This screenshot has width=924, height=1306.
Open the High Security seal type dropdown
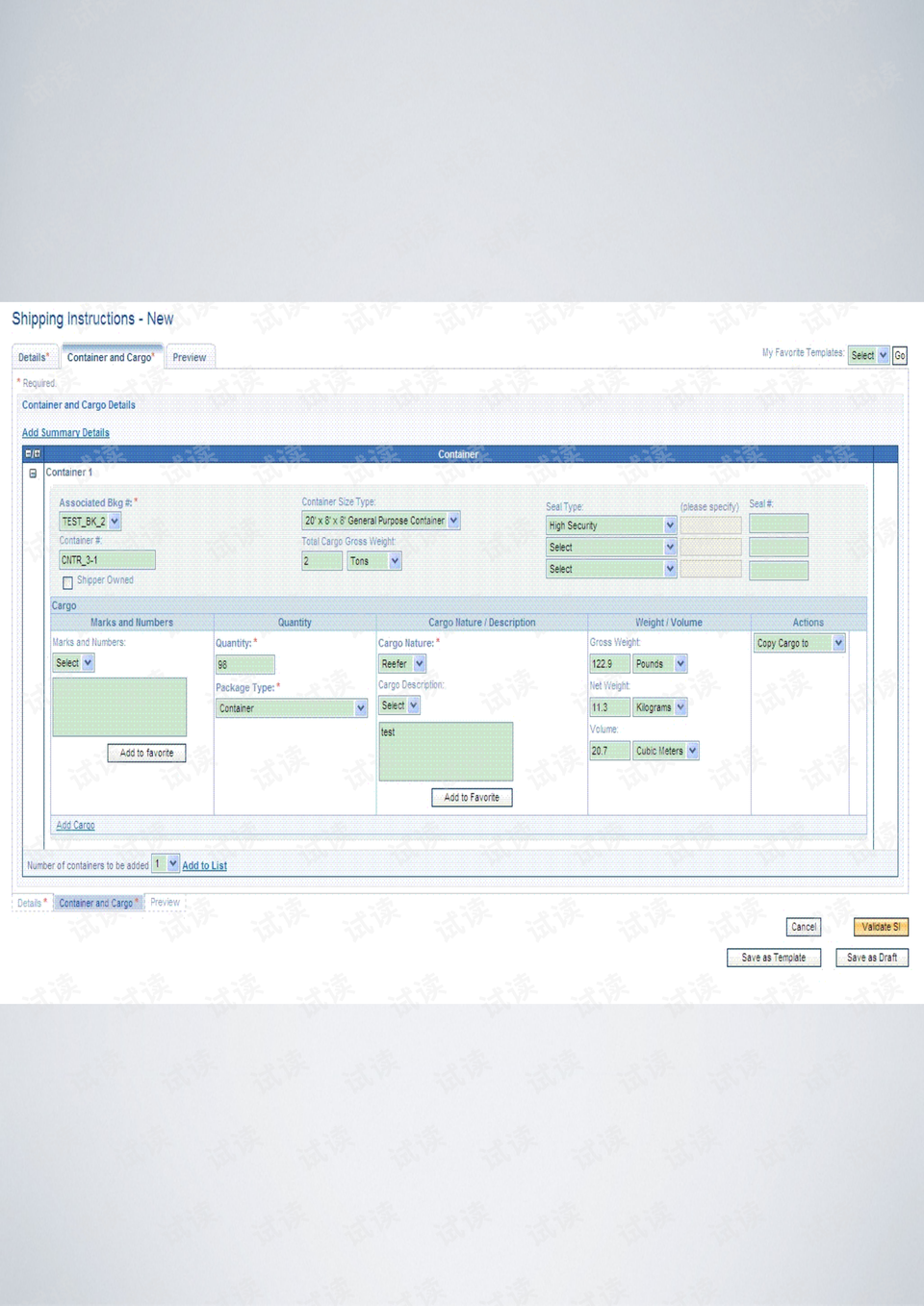[670, 525]
